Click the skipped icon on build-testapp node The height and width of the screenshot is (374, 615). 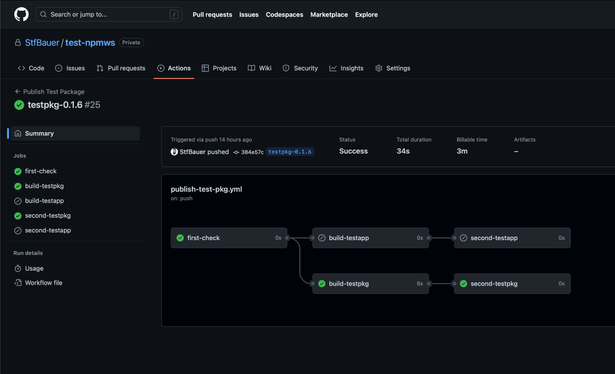coord(322,238)
